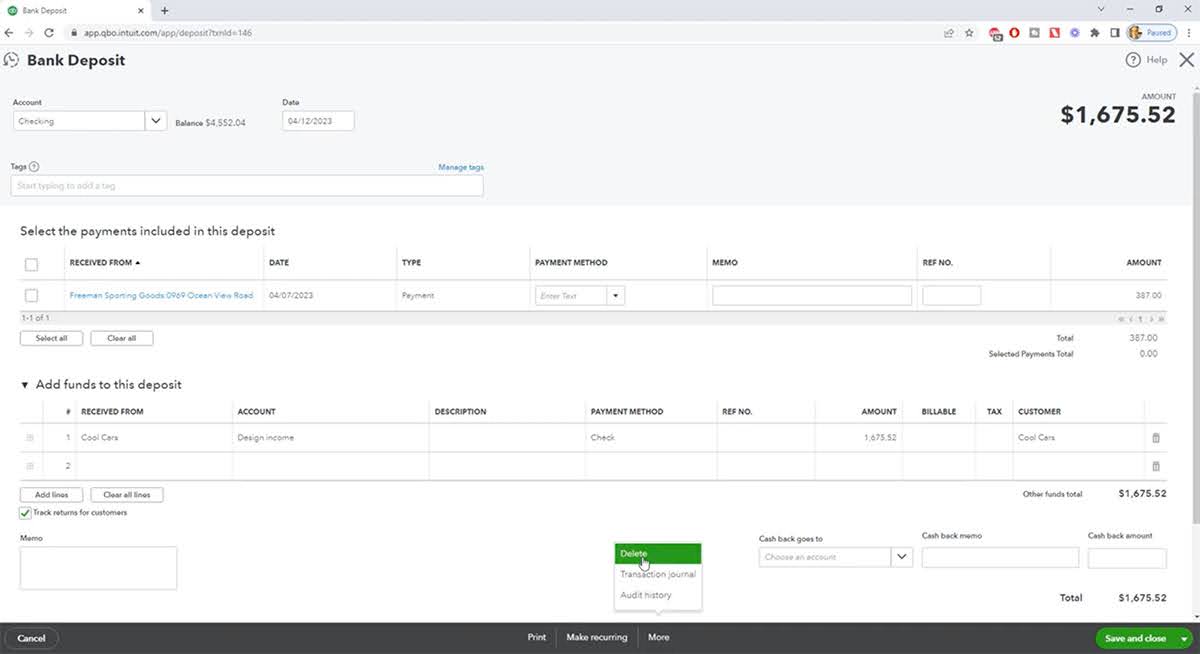Check the select-all payments header checkbox

pyautogui.click(x=31, y=265)
